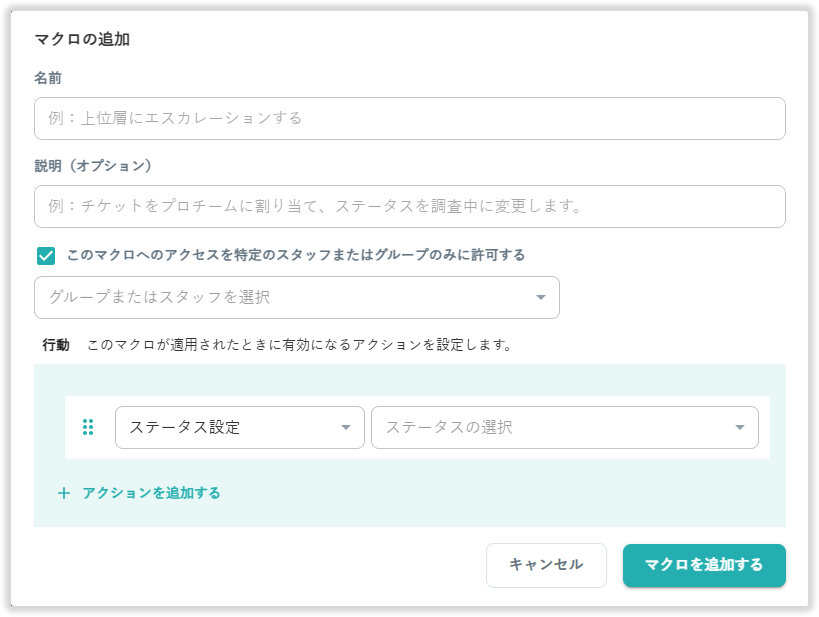Focus the 名前 text input field
This screenshot has width=819, height=617.
409,118
